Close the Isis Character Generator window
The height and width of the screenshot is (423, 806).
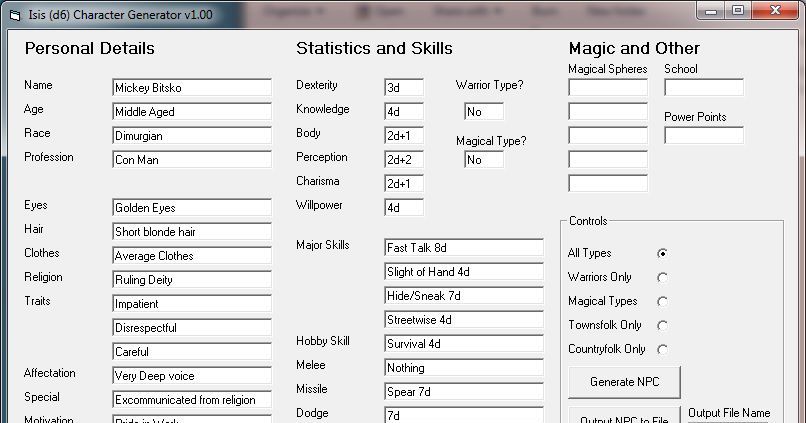[776, 10]
